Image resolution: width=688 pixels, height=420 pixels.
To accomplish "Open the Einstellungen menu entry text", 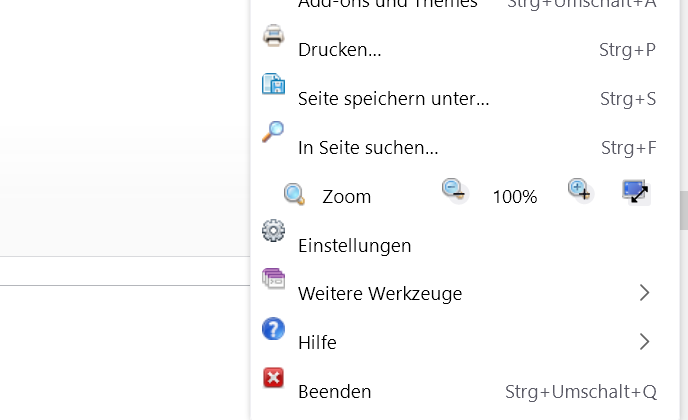I will [355, 245].
